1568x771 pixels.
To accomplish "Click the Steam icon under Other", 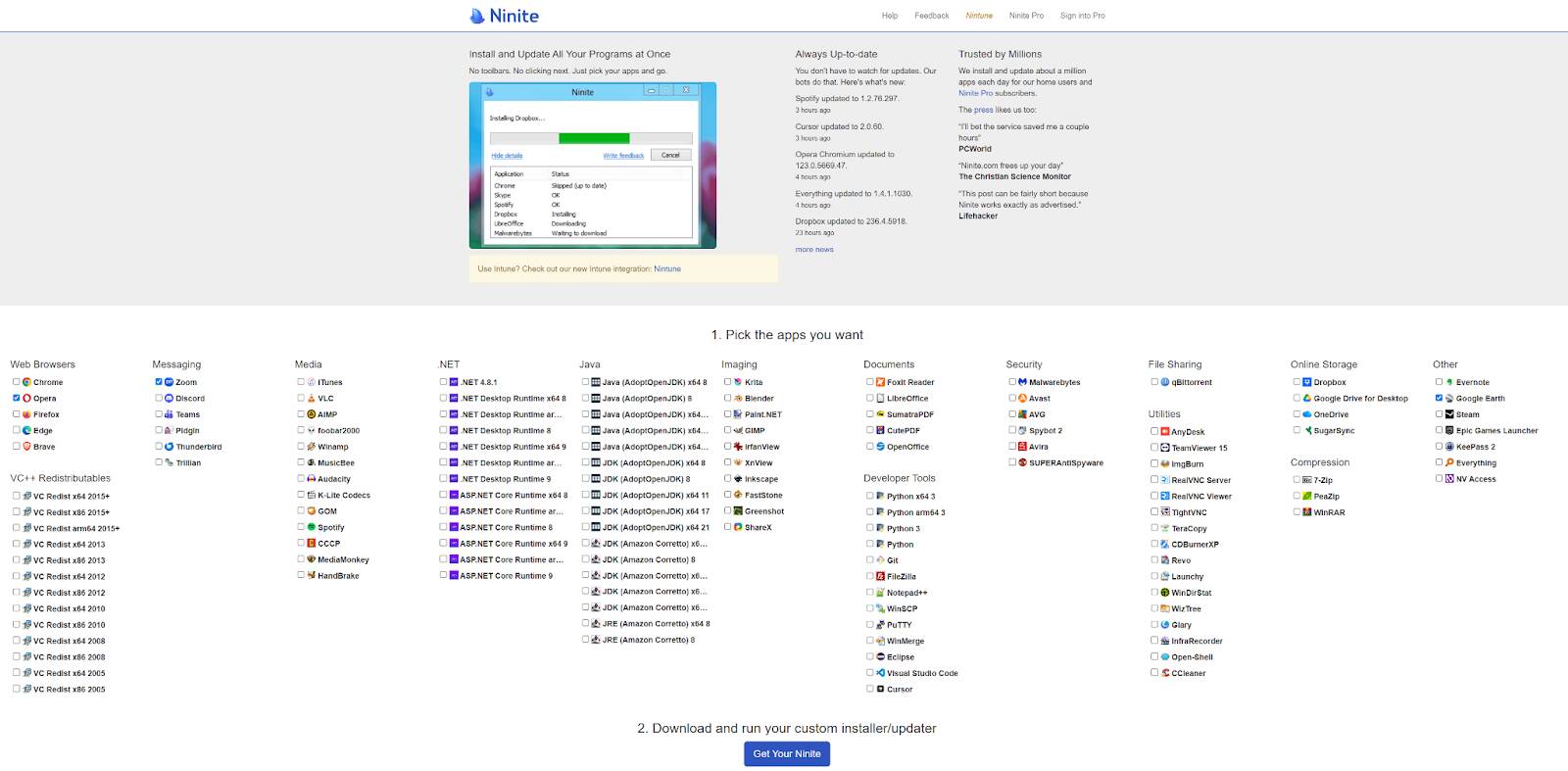I will pos(1449,414).
